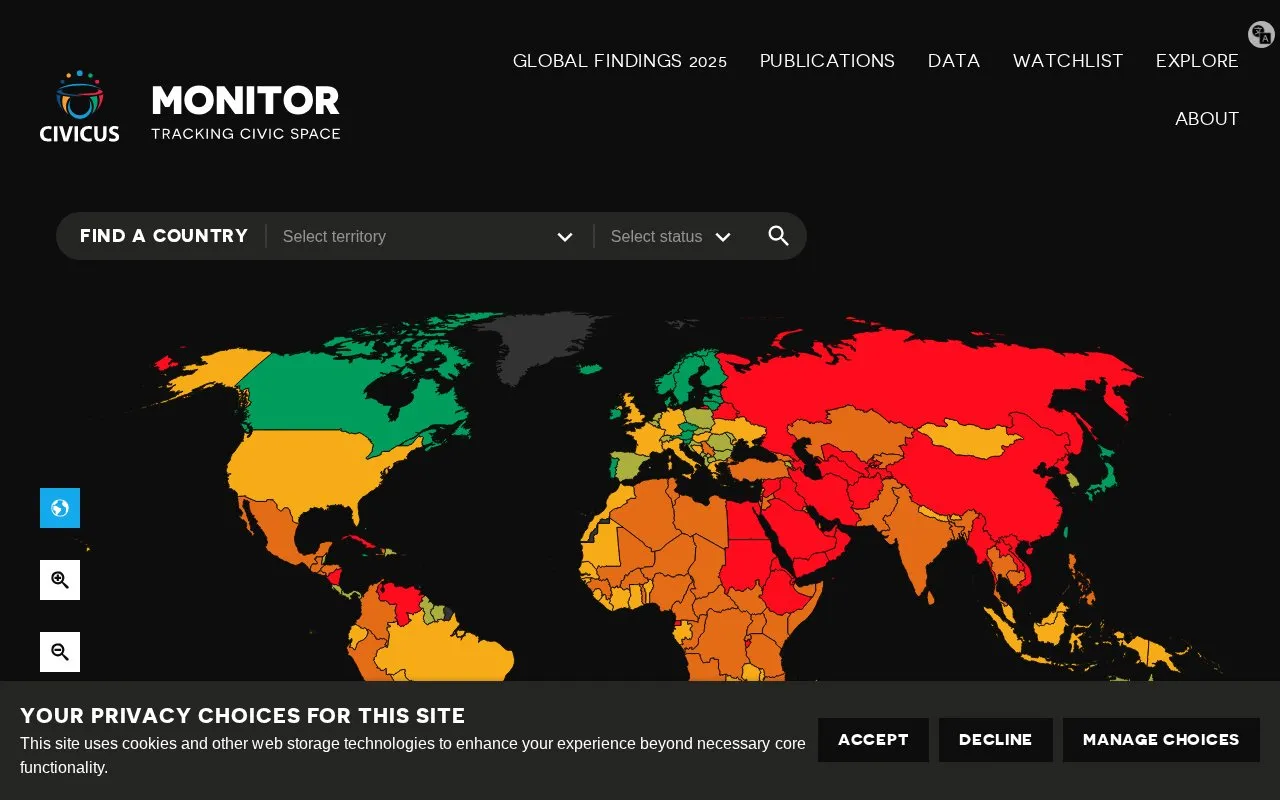Click the CIVICUS logo icon

pos(80,105)
